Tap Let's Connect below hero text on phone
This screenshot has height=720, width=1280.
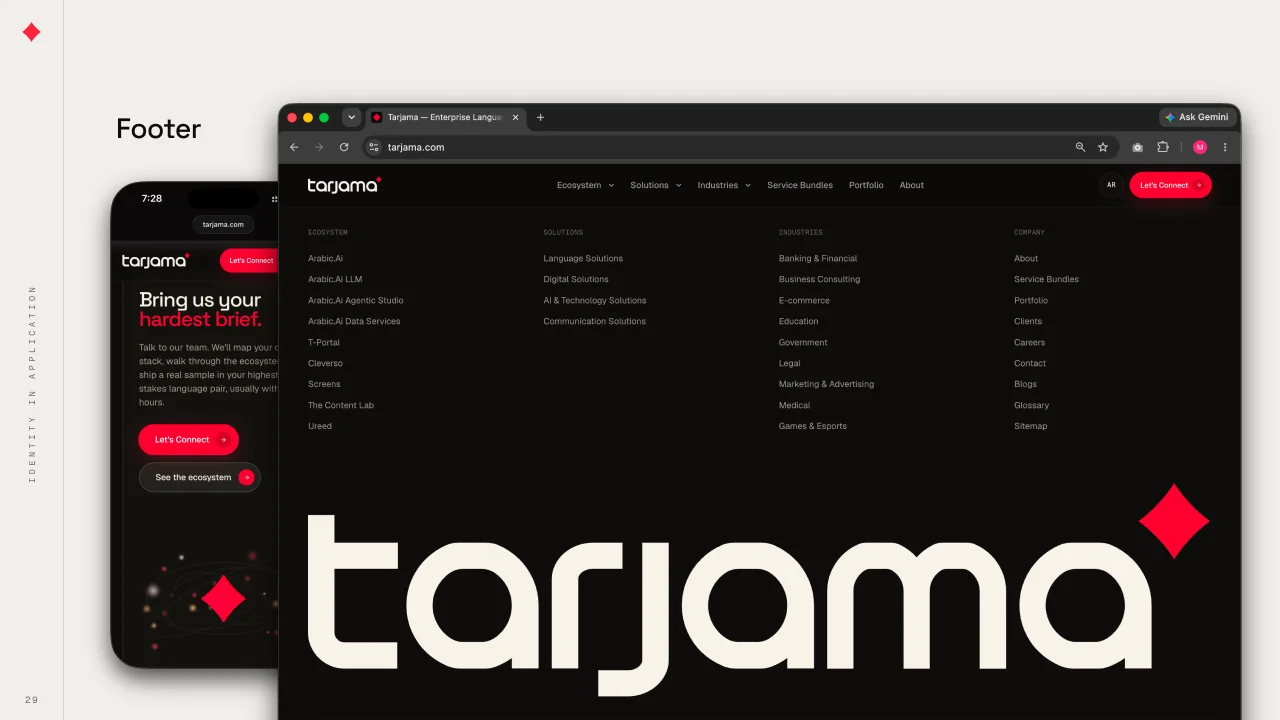(189, 440)
